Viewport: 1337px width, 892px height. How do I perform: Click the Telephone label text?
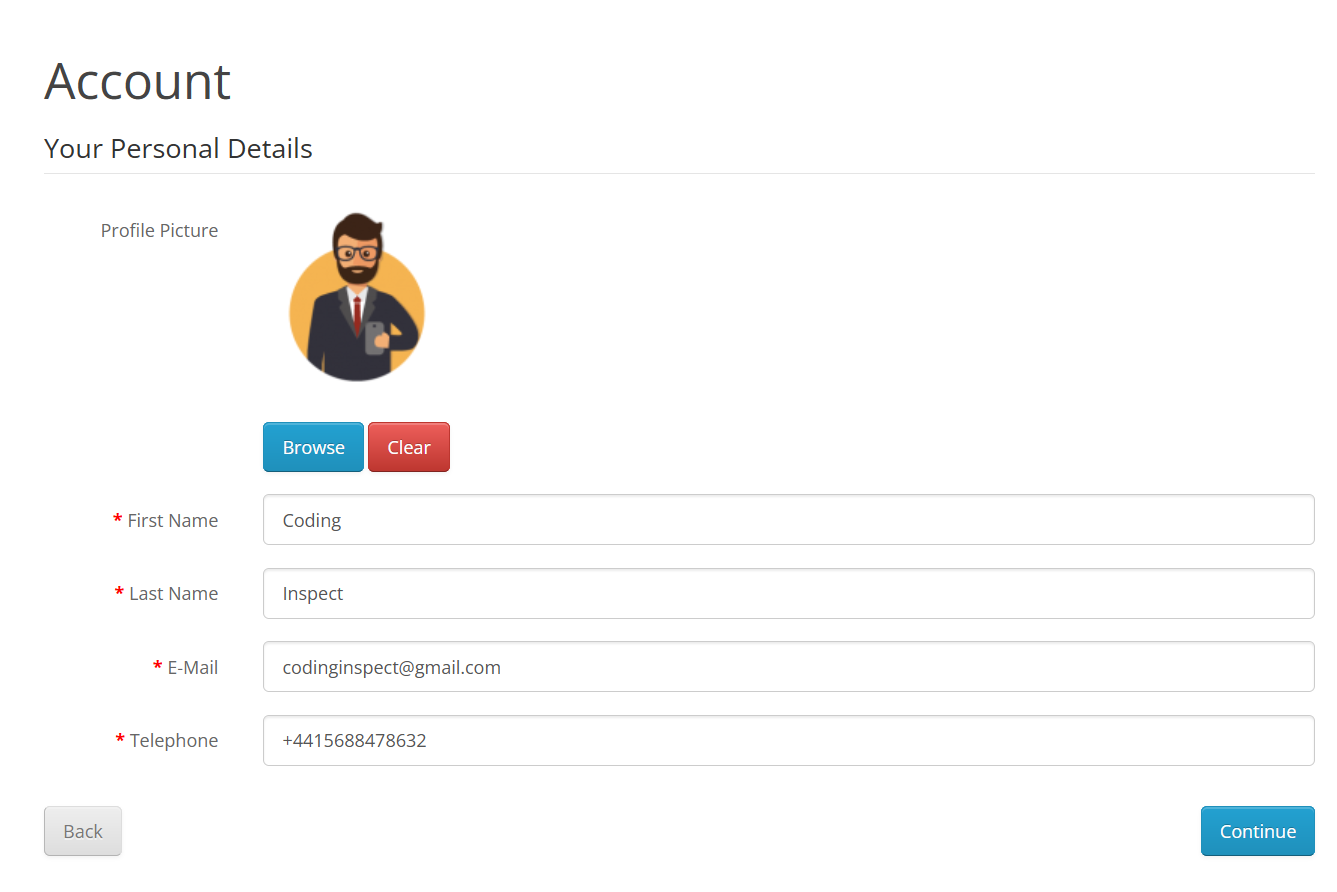(x=174, y=740)
